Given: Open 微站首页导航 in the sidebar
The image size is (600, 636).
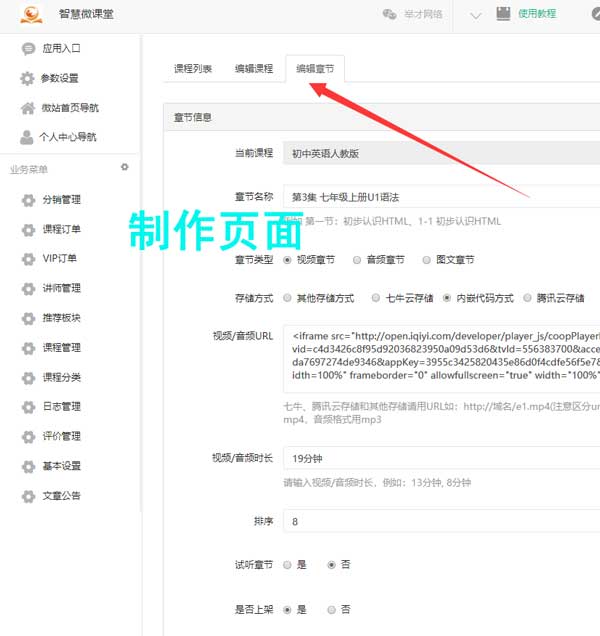Looking at the screenshot, I should [70, 108].
